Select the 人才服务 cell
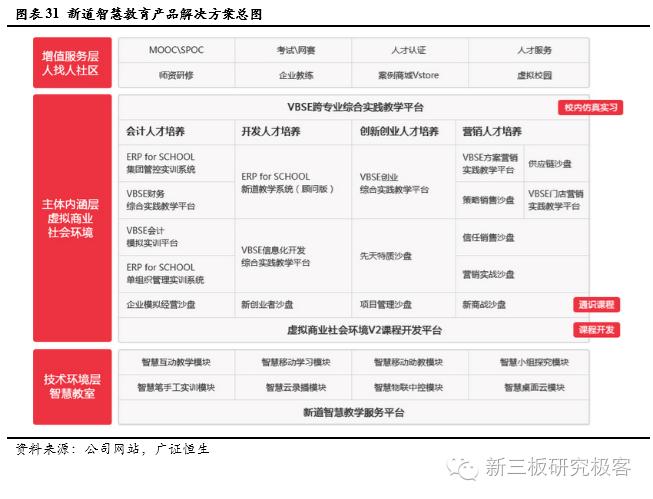This screenshot has height=499, width=653. click(x=529, y=50)
